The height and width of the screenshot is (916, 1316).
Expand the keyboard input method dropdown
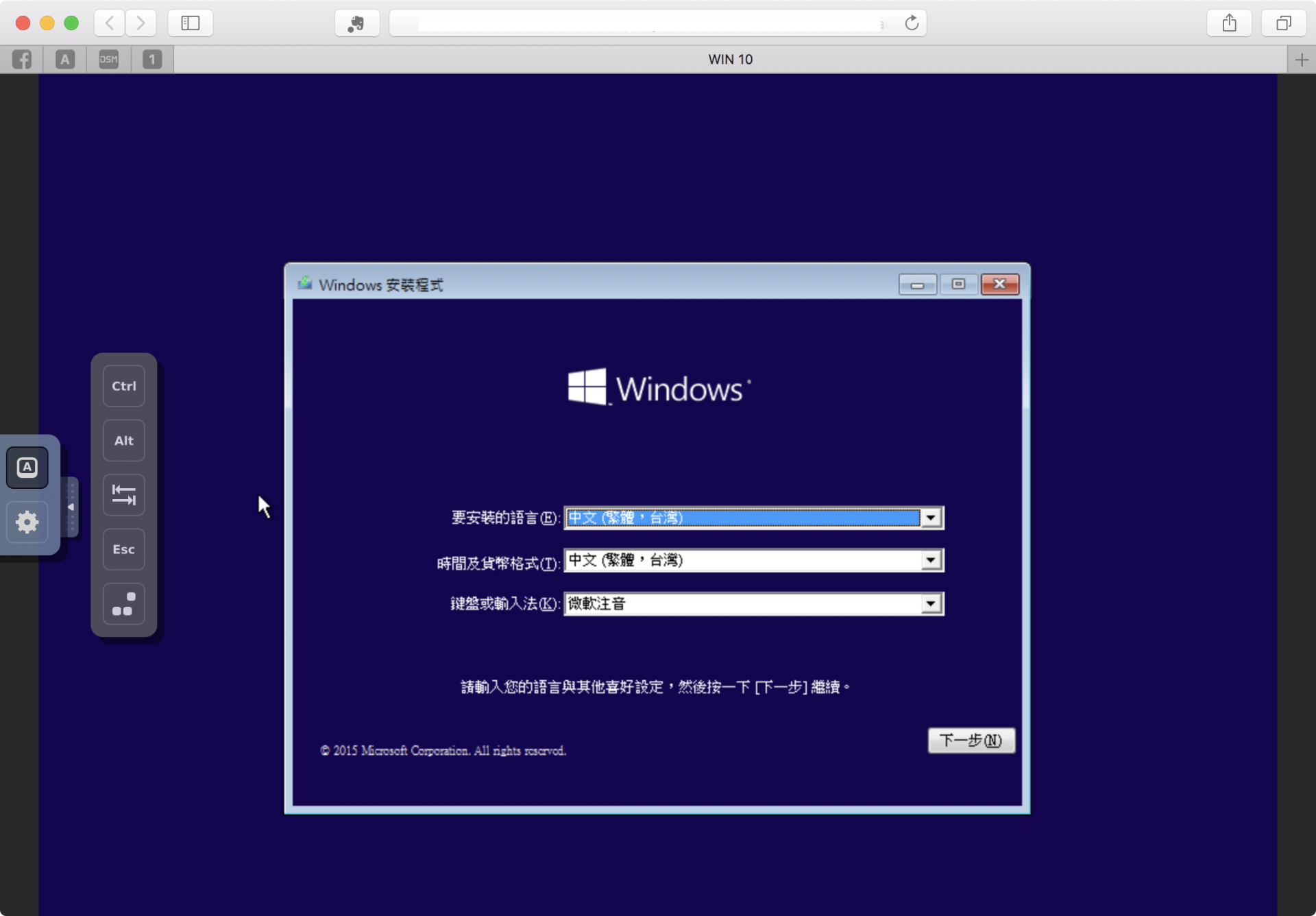[931, 604]
